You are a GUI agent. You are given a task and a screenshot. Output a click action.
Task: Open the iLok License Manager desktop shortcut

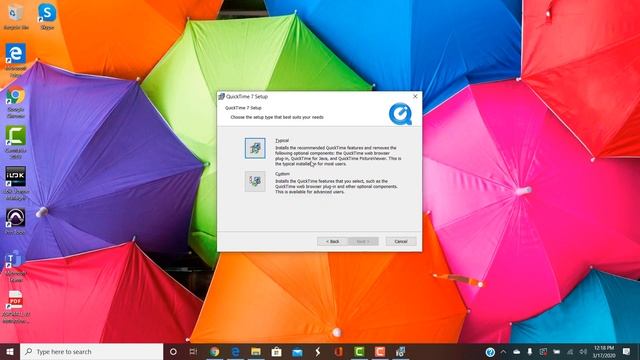(x=16, y=183)
